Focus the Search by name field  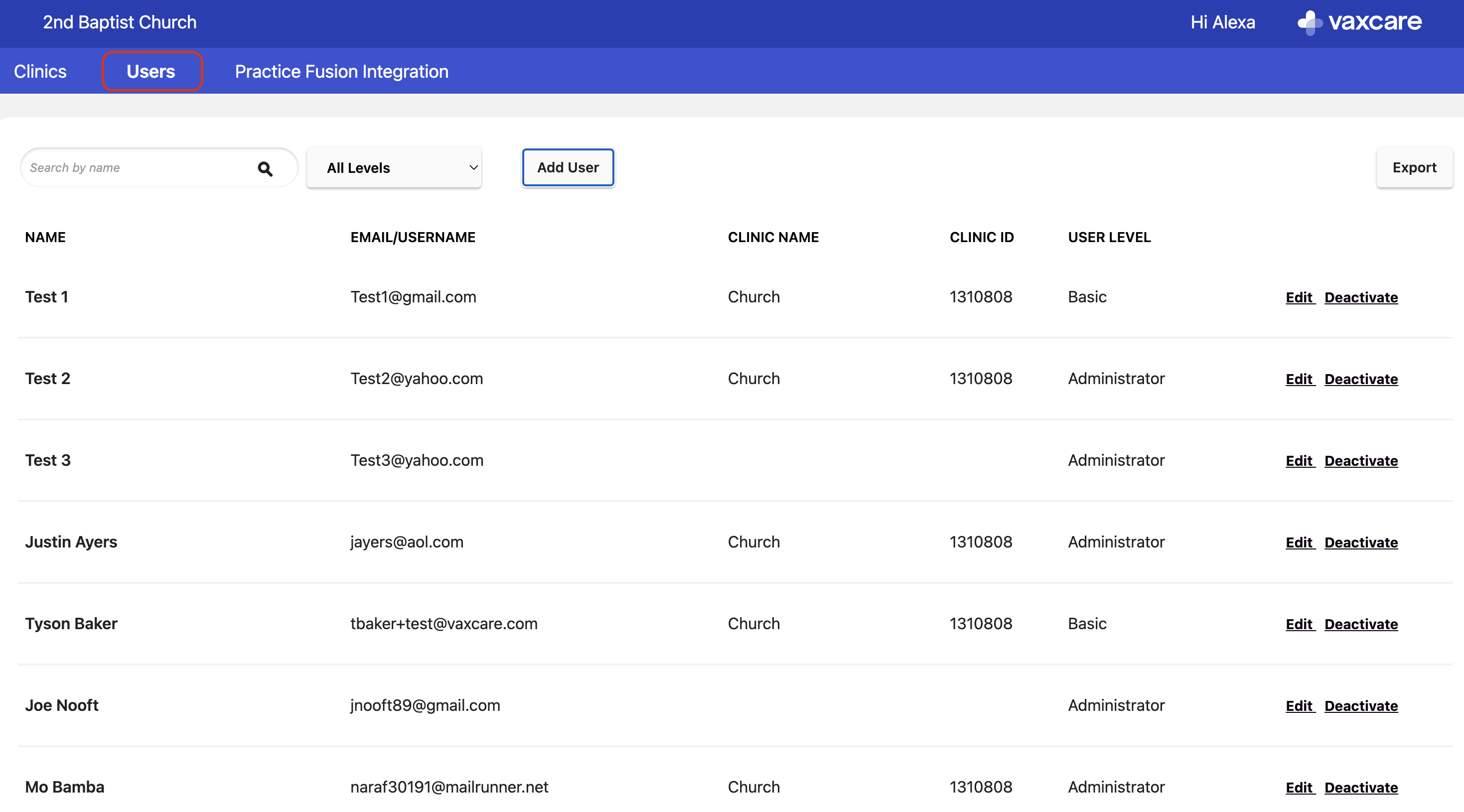[x=137, y=167]
